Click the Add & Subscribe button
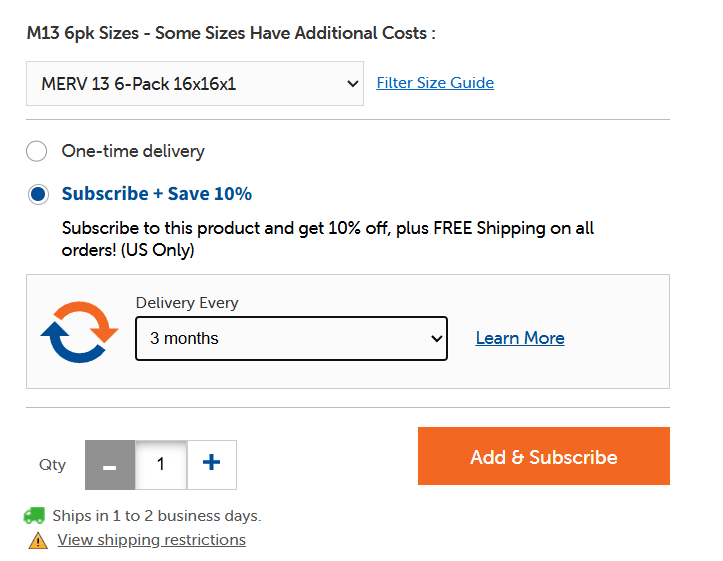The height and width of the screenshot is (561, 723). click(544, 456)
